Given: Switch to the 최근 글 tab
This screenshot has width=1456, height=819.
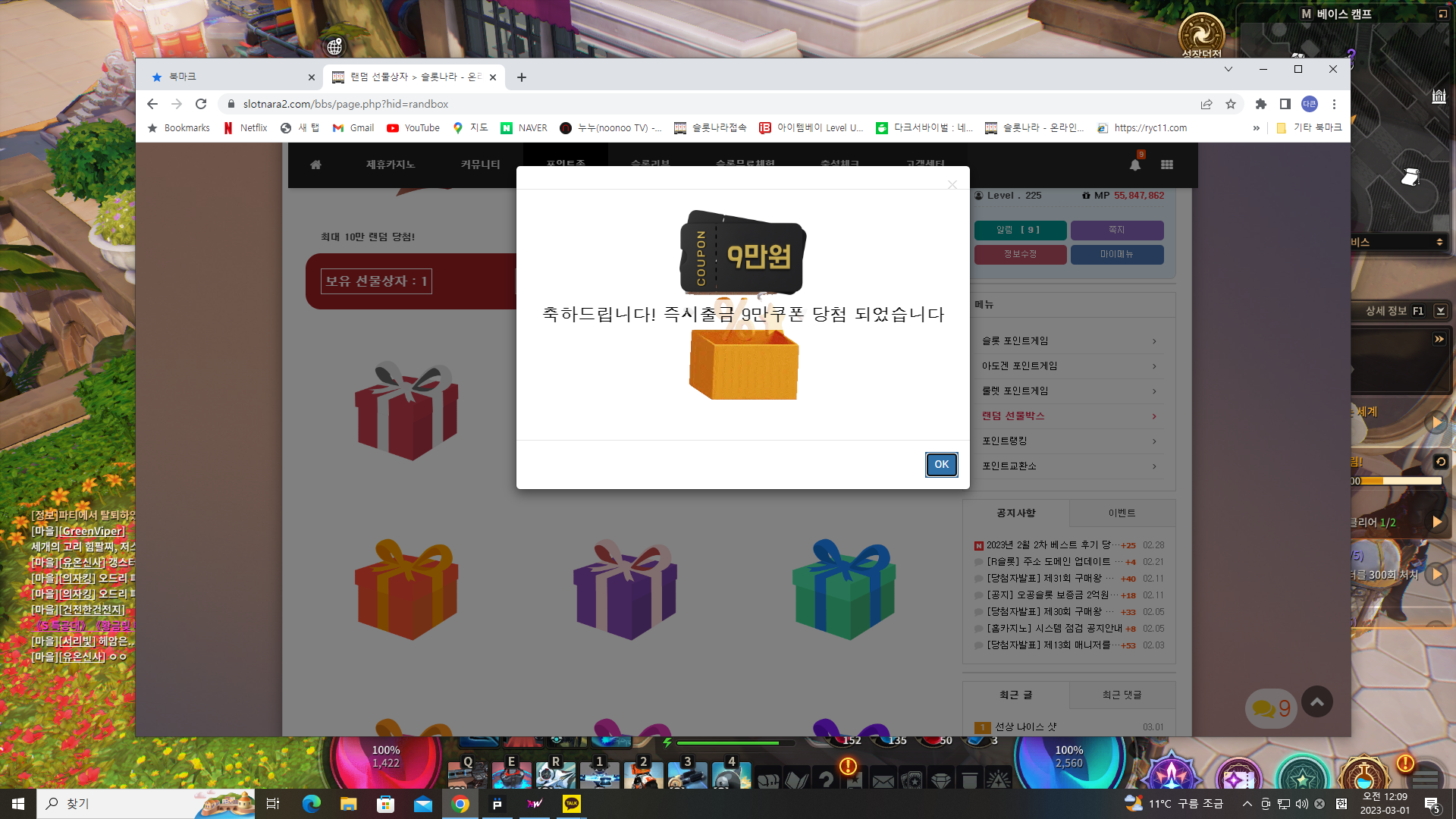Looking at the screenshot, I should pyautogui.click(x=1016, y=695).
